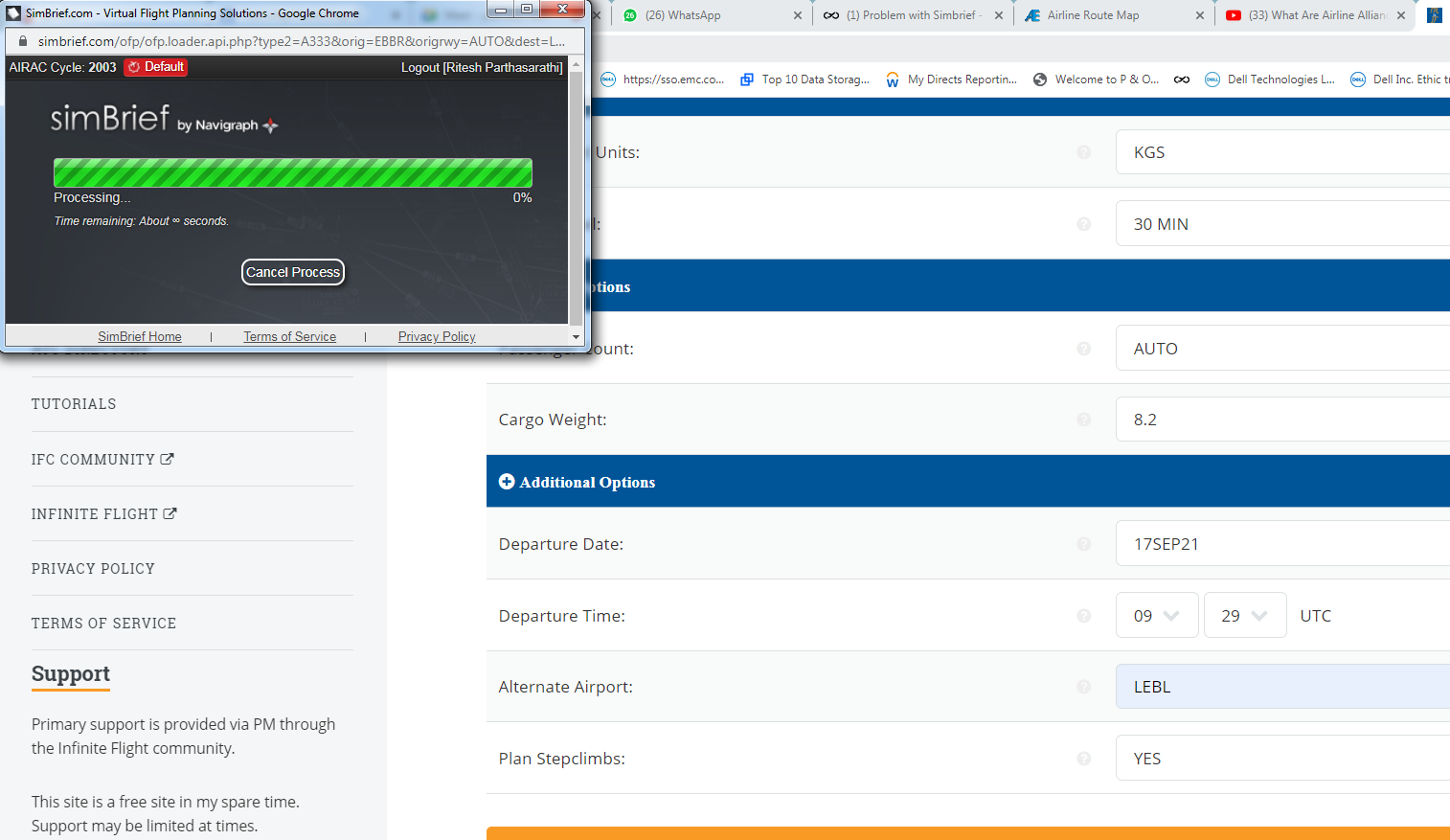This screenshot has width=1450, height=840.
Task: Click the YouTube favicon on the Airline Alliances tab
Action: (1234, 15)
